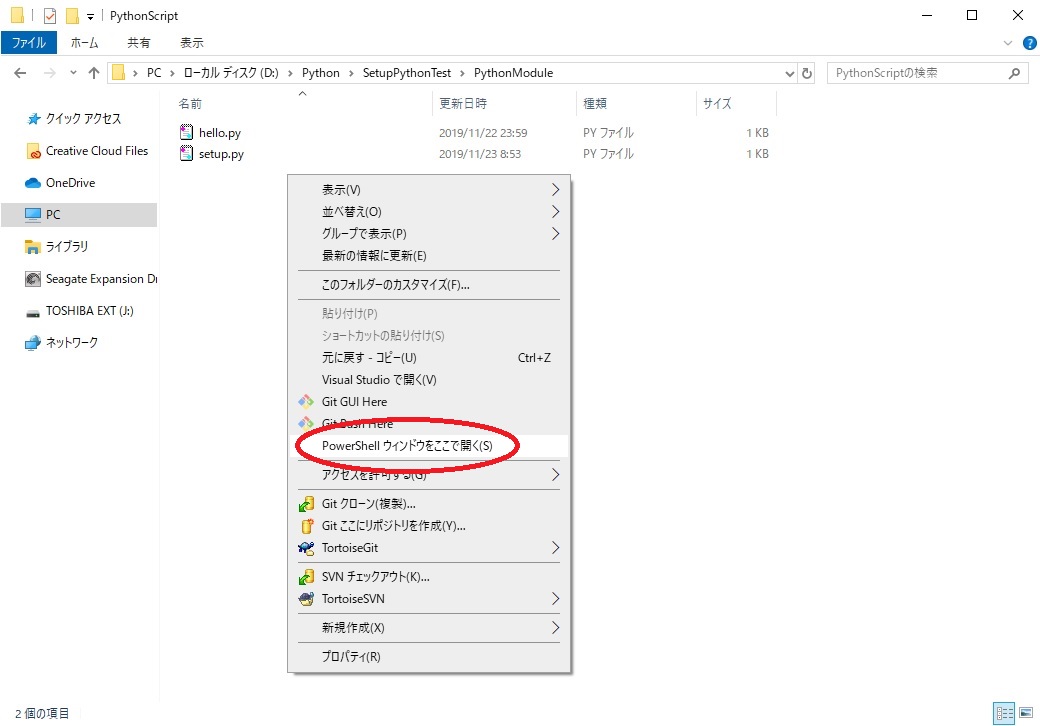Choose Git GUI Here
This screenshot has height=726, width=1040.
click(x=429, y=401)
